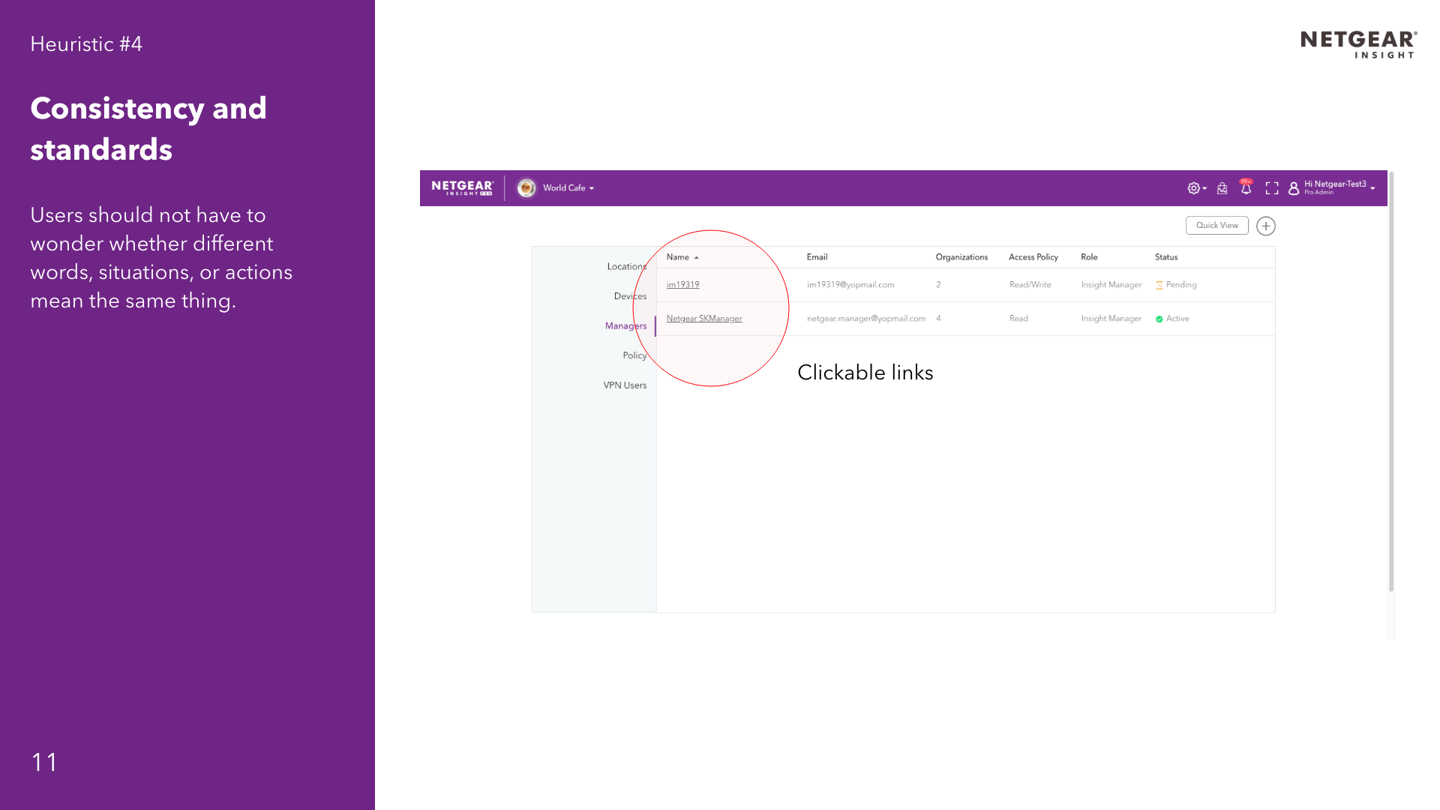
Task: Click the Access Policy column header
Action: pos(1033,257)
